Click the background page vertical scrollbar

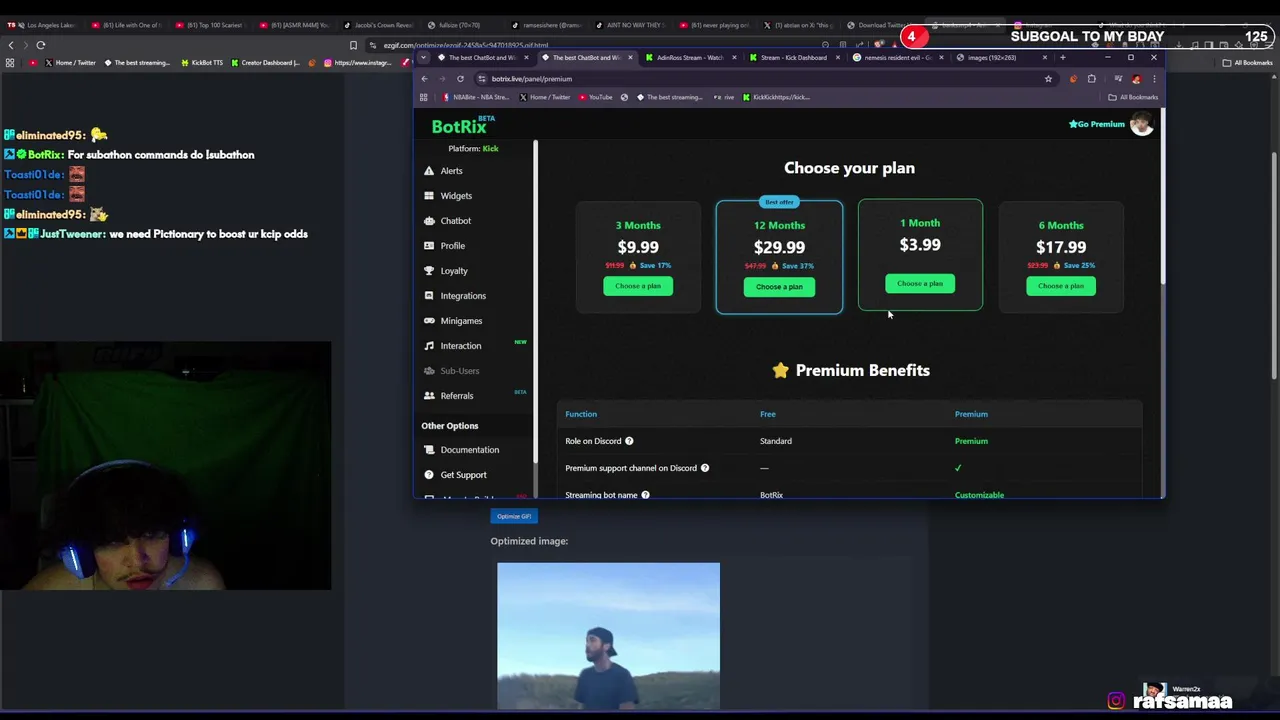point(1274,264)
